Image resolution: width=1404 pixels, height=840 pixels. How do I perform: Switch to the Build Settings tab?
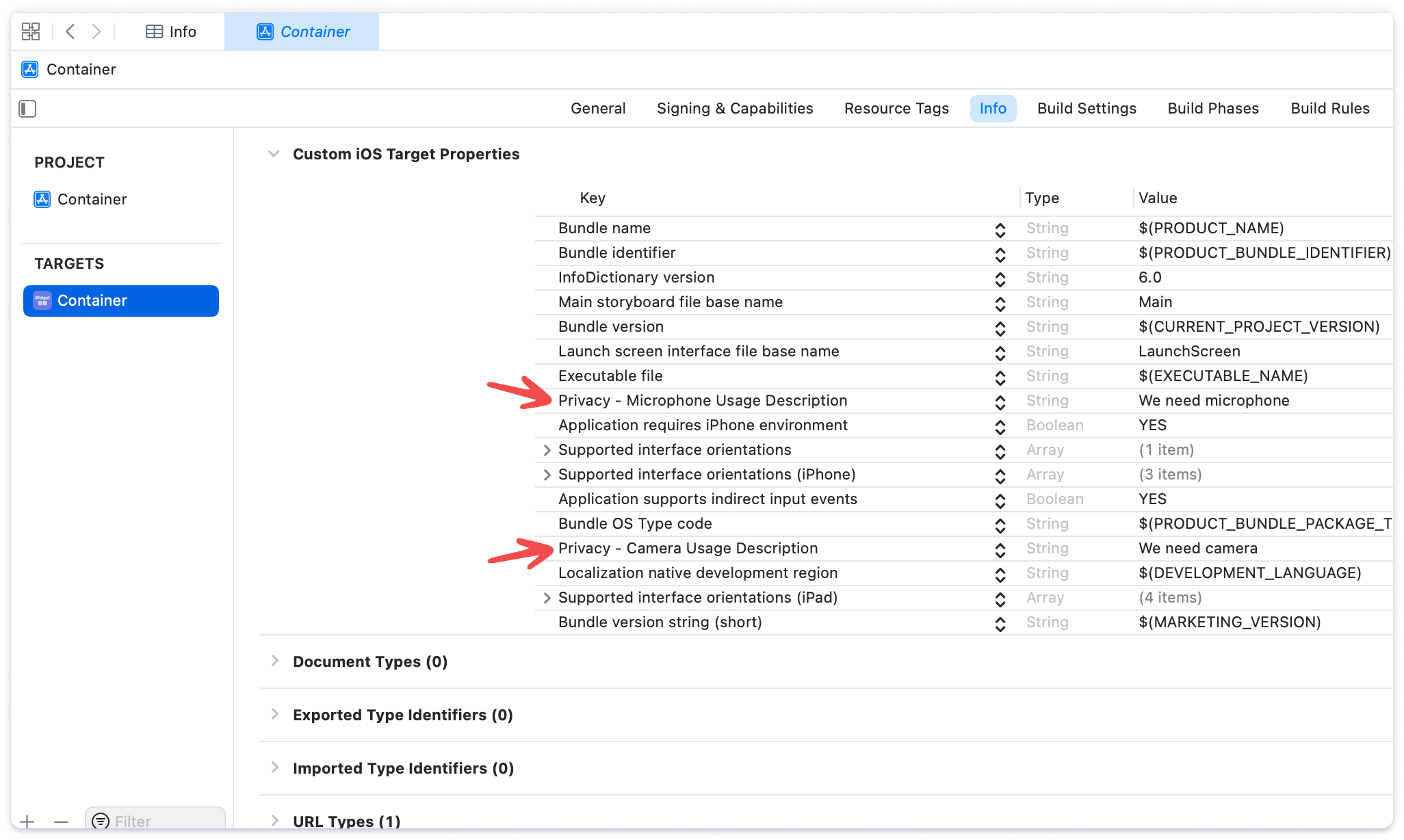coord(1086,108)
